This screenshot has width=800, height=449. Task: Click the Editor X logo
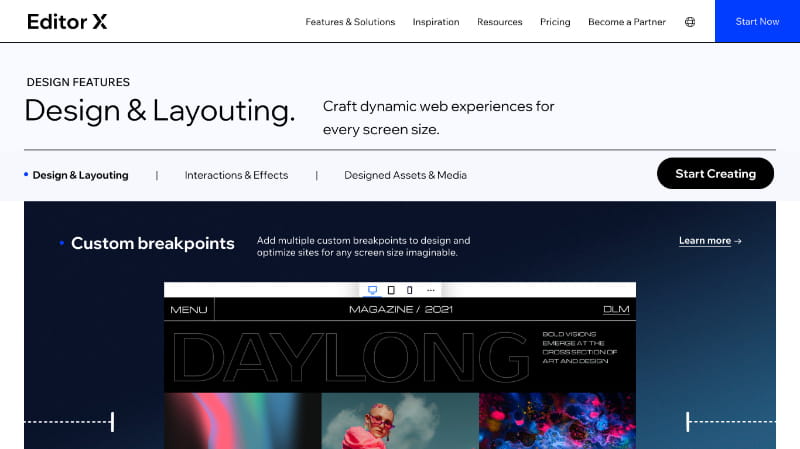point(67,21)
